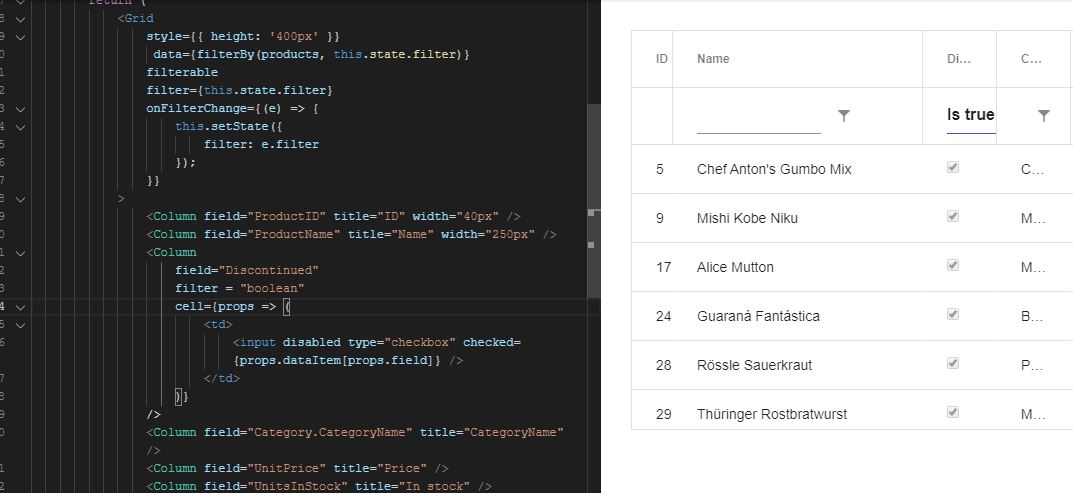Image resolution: width=1073 pixels, height=493 pixels.
Task: Collapse the this.setState block fold chevron
Action: [21, 126]
